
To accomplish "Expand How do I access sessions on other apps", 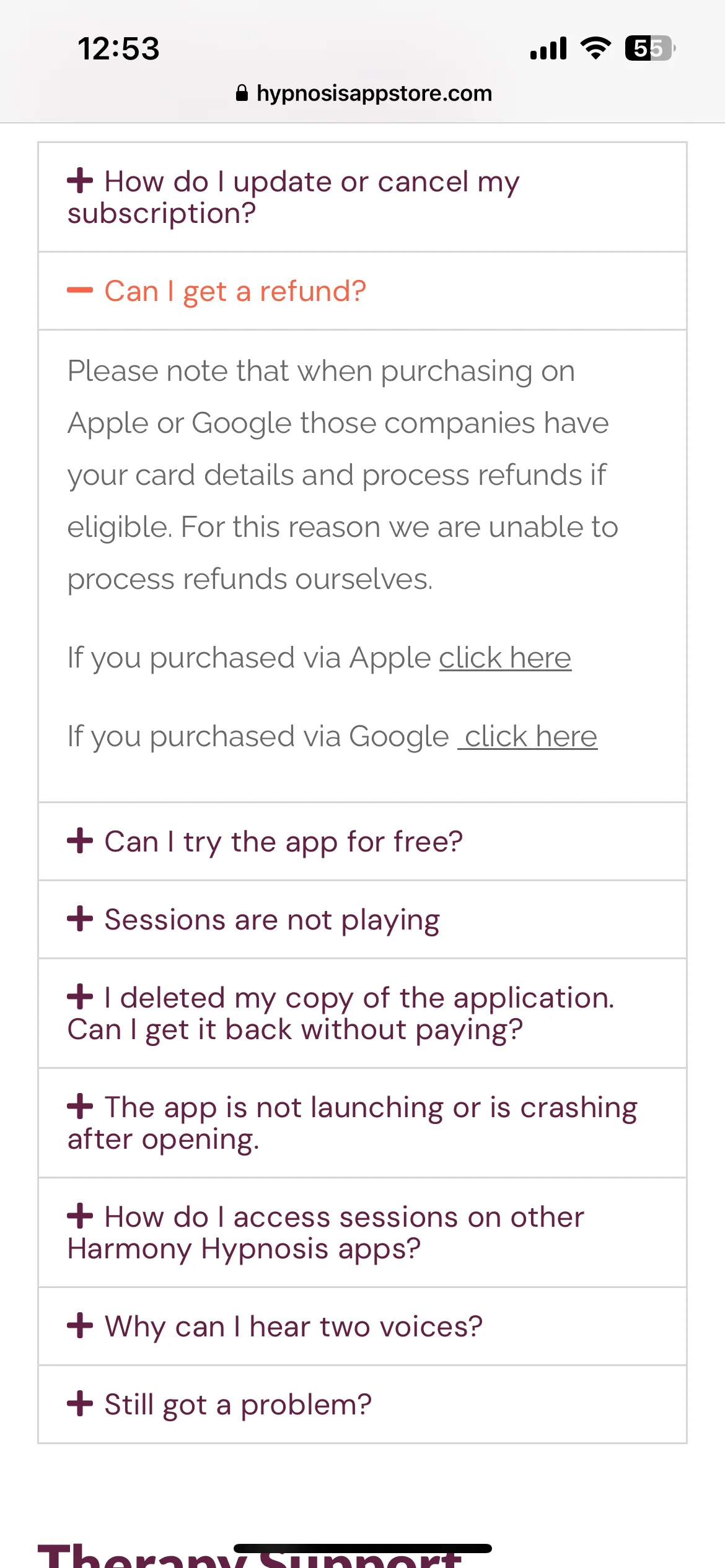I will [x=362, y=1232].
